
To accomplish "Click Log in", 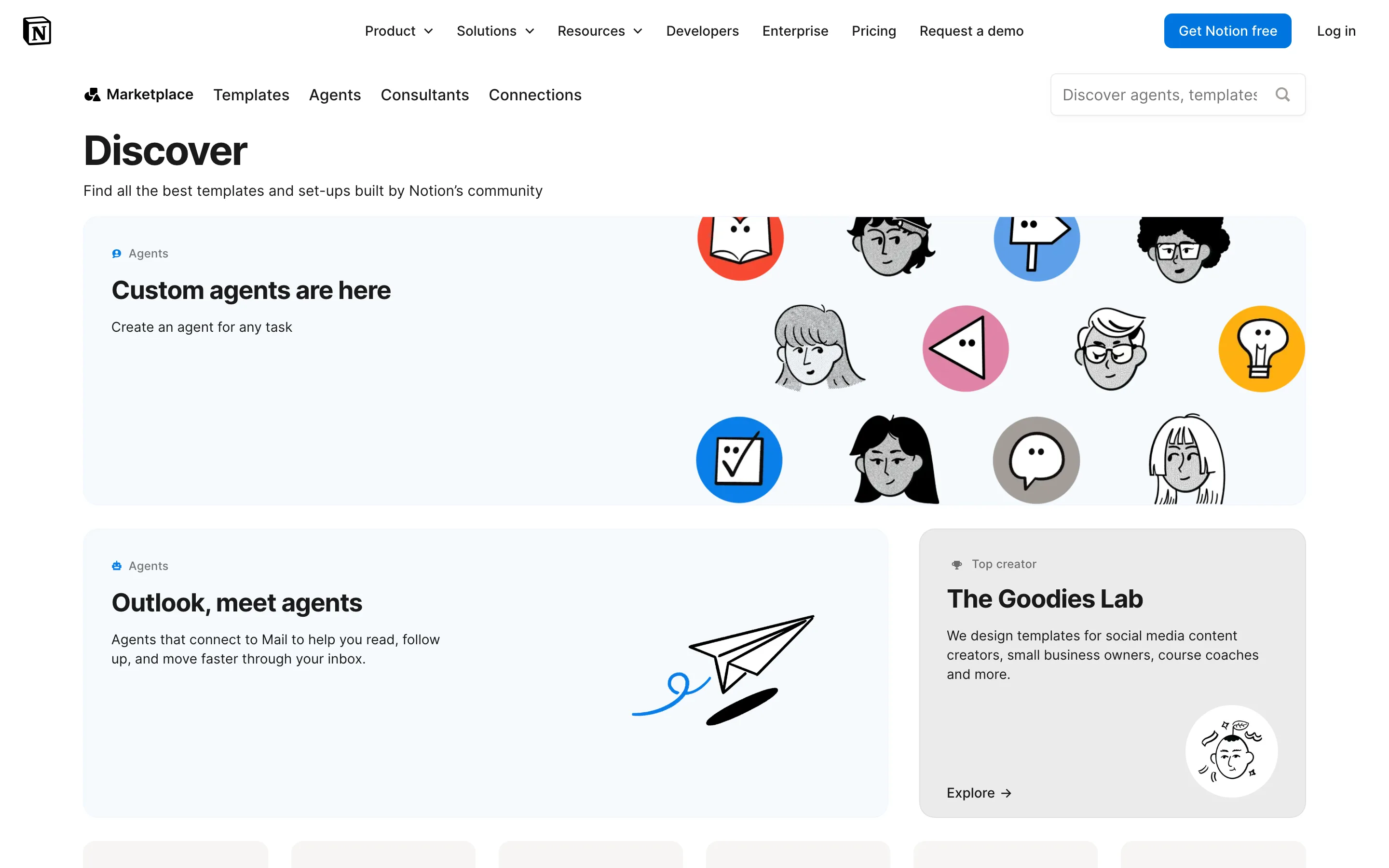I will coord(1335,30).
